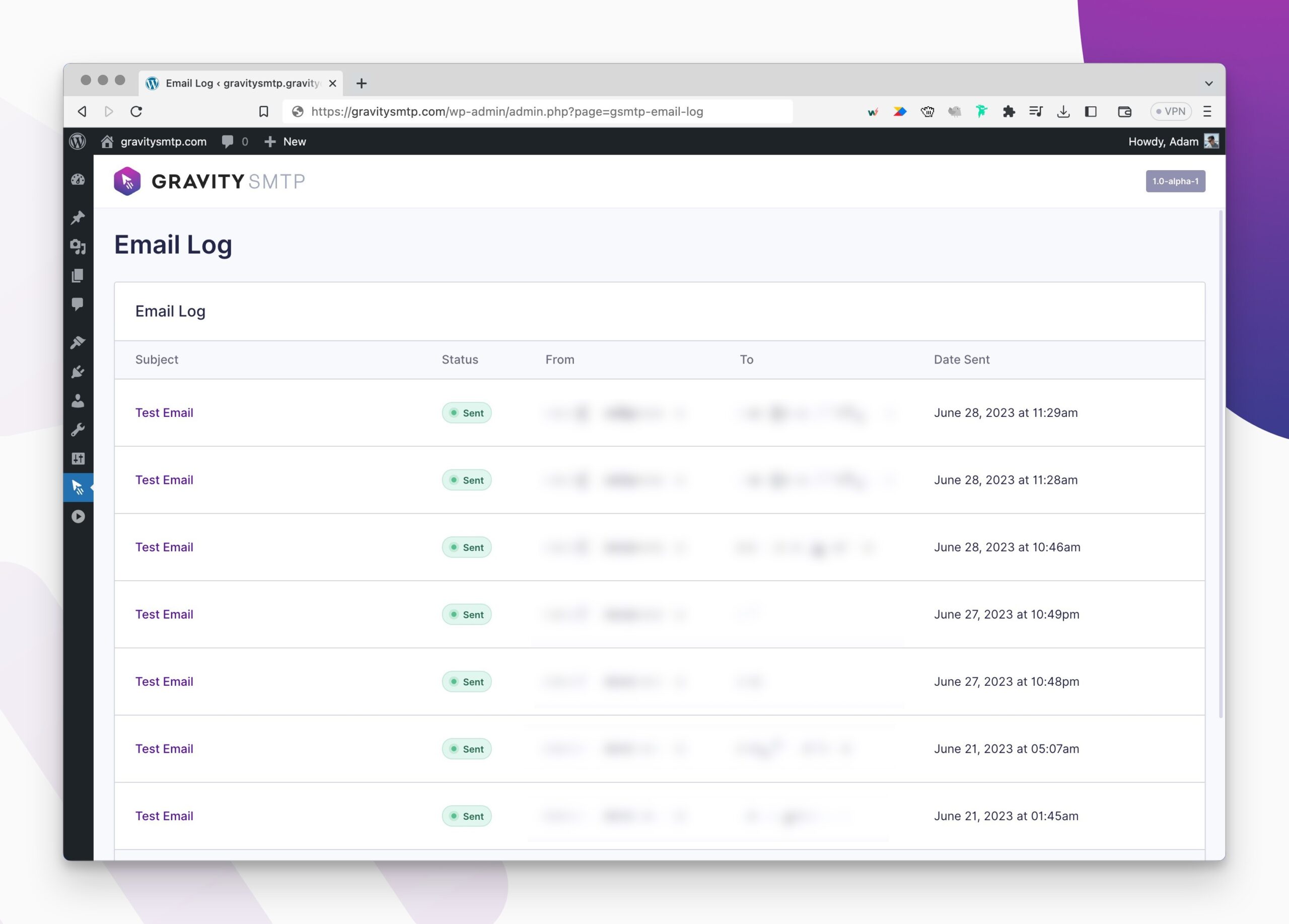Open a new browser tab
1289x924 pixels.
362,84
